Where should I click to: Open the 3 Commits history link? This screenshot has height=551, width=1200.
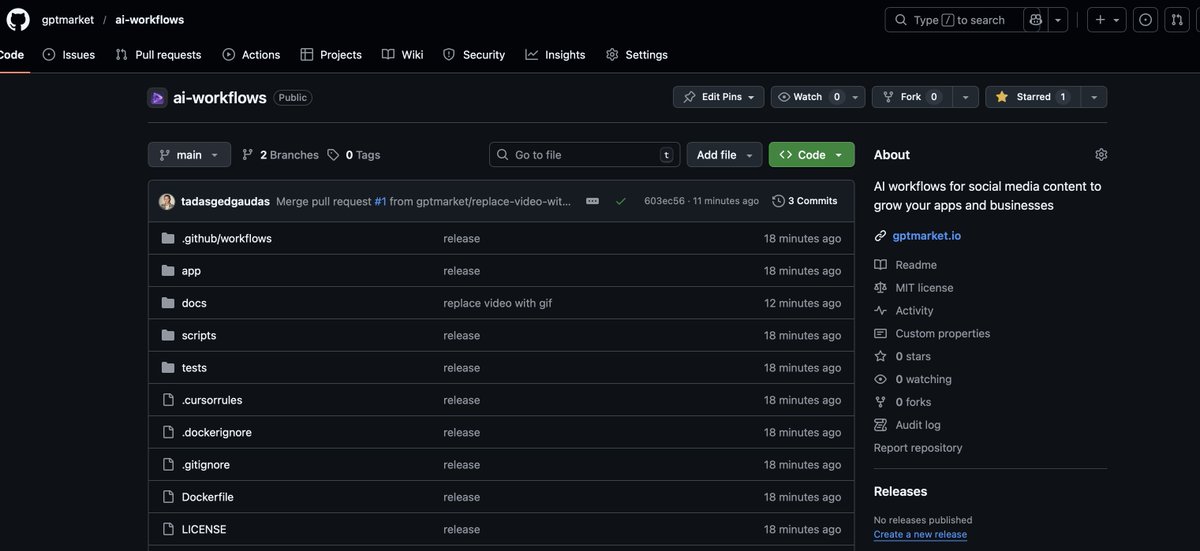pyautogui.click(x=805, y=201)
